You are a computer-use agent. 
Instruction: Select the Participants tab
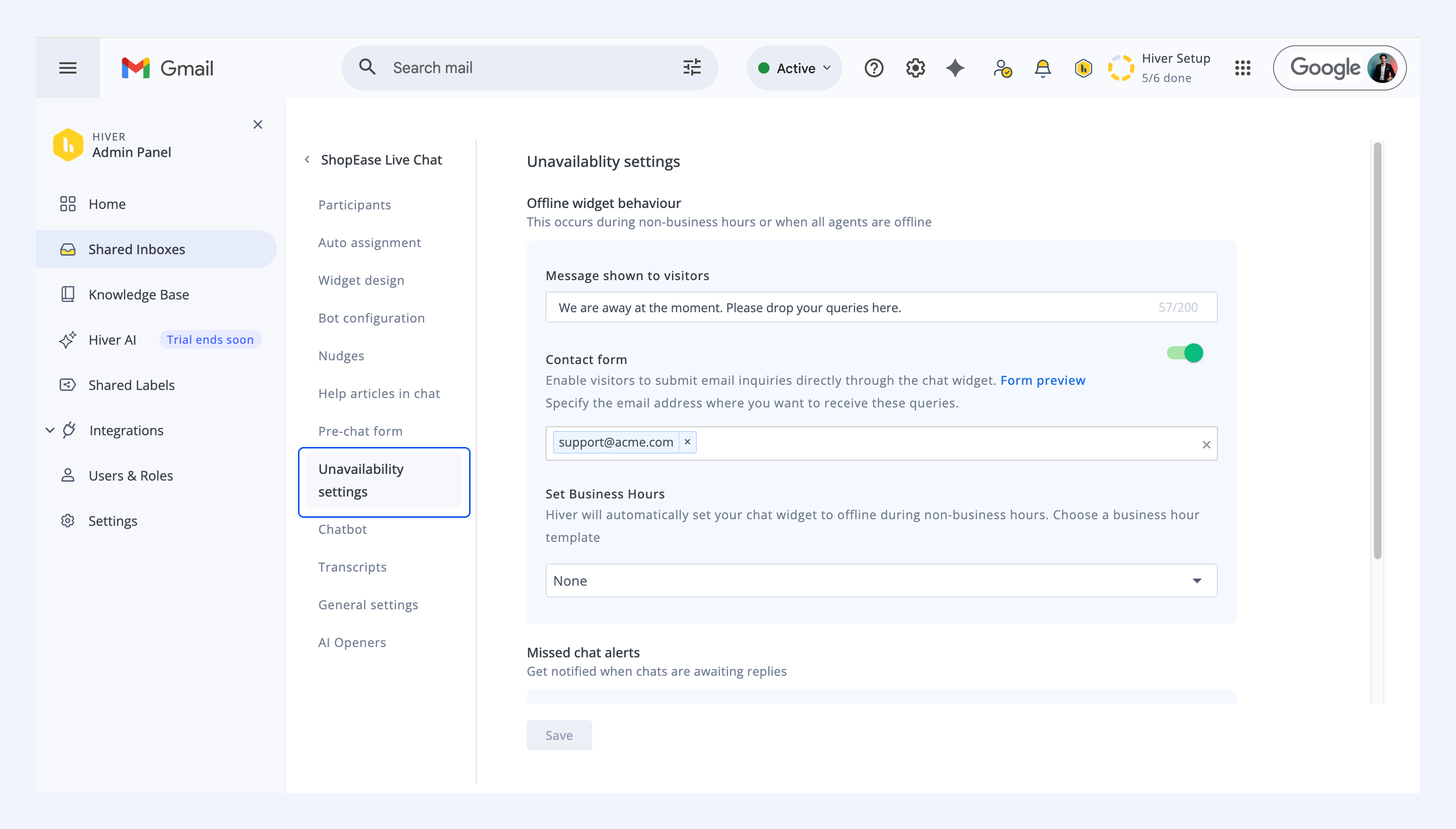(x=355, y=204)
